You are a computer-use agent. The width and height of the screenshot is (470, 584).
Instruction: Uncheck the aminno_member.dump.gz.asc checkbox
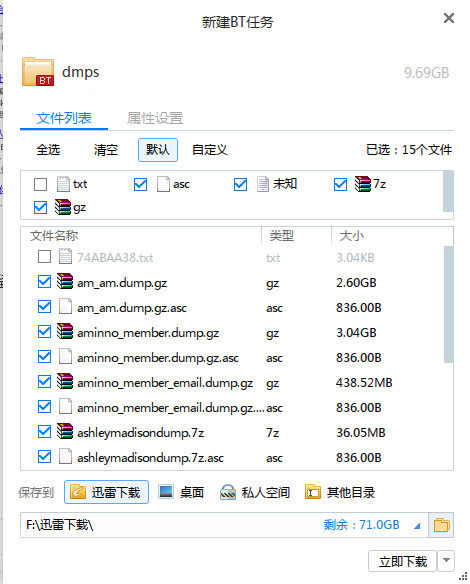pyautogui.click(x=44, y=357)
